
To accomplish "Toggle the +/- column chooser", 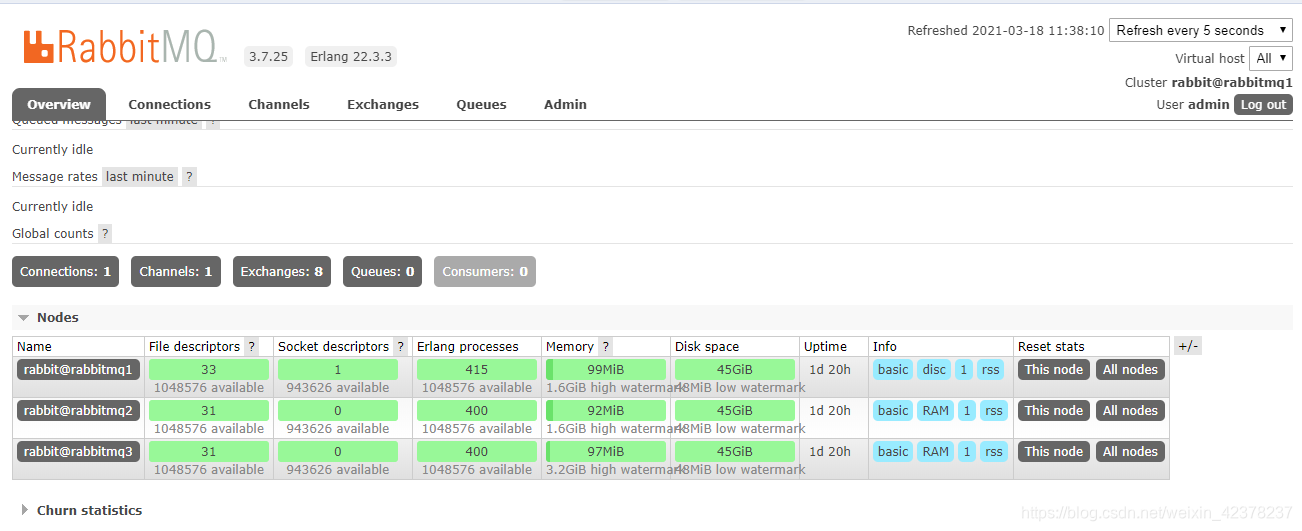I will click(x=1188, y=346).
